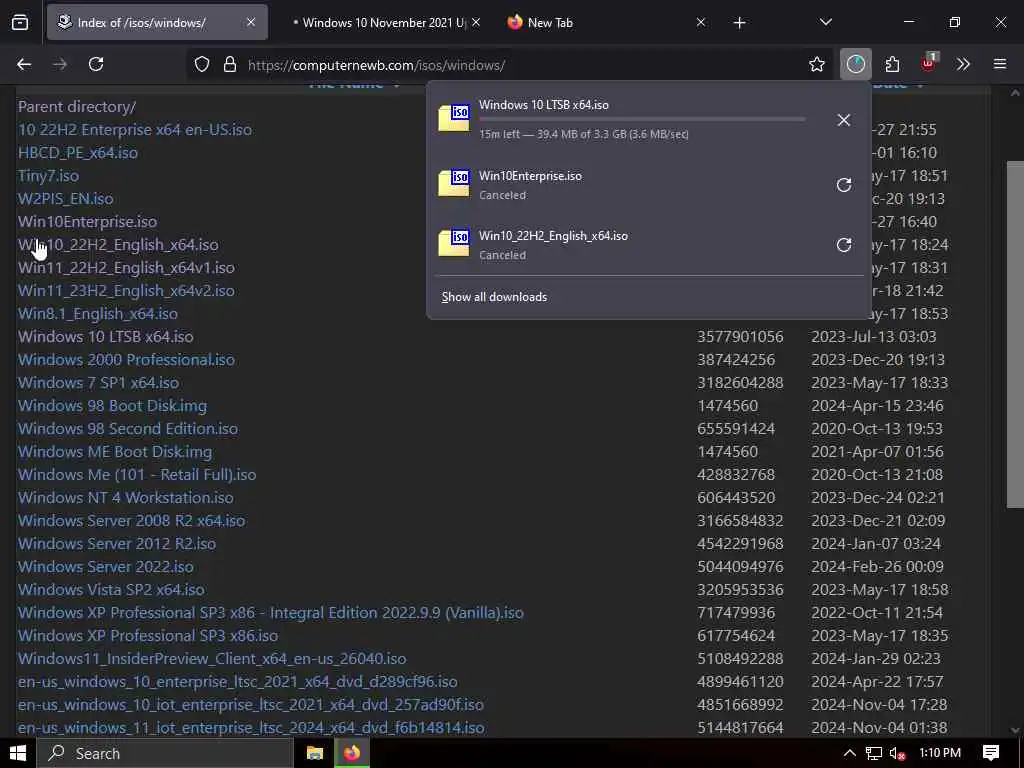The width and height of the screenshot is (1024, 768).
Task: Open Firefox View icon in tab strip
Action: pyautogui.click(x=20, y=23)
